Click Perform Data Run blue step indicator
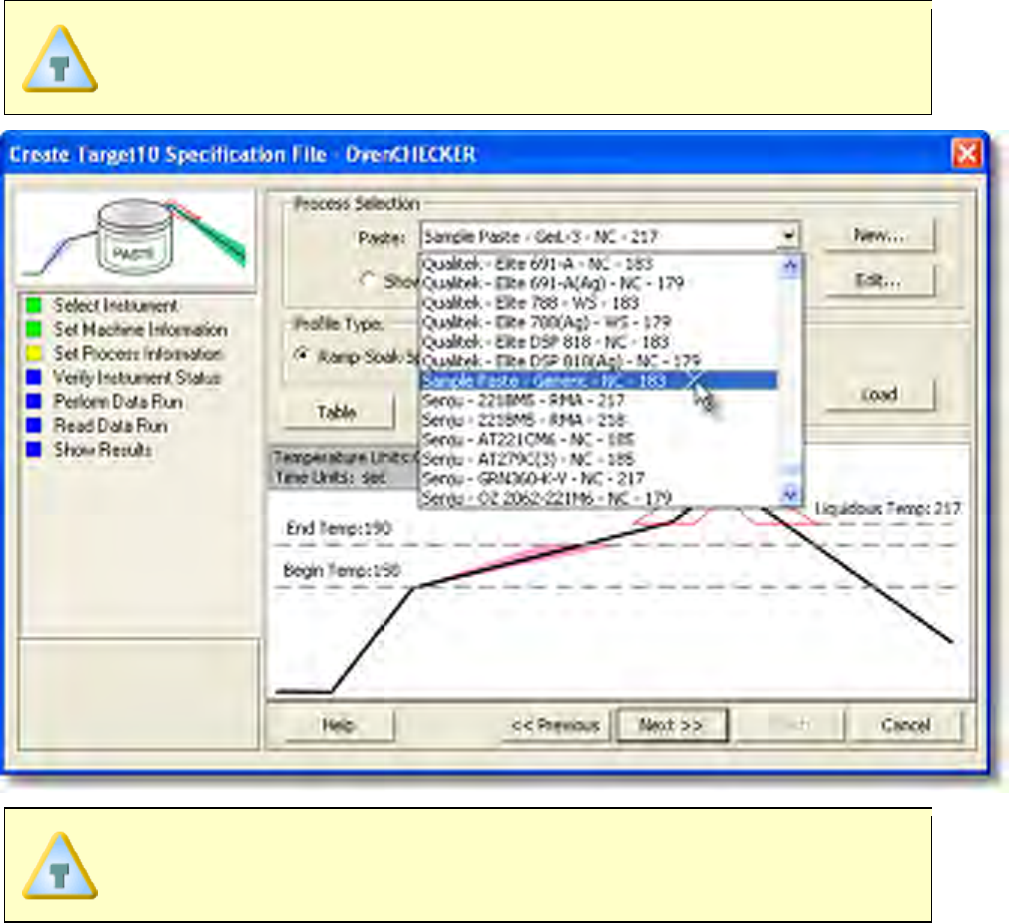 [x=33, y=401]
